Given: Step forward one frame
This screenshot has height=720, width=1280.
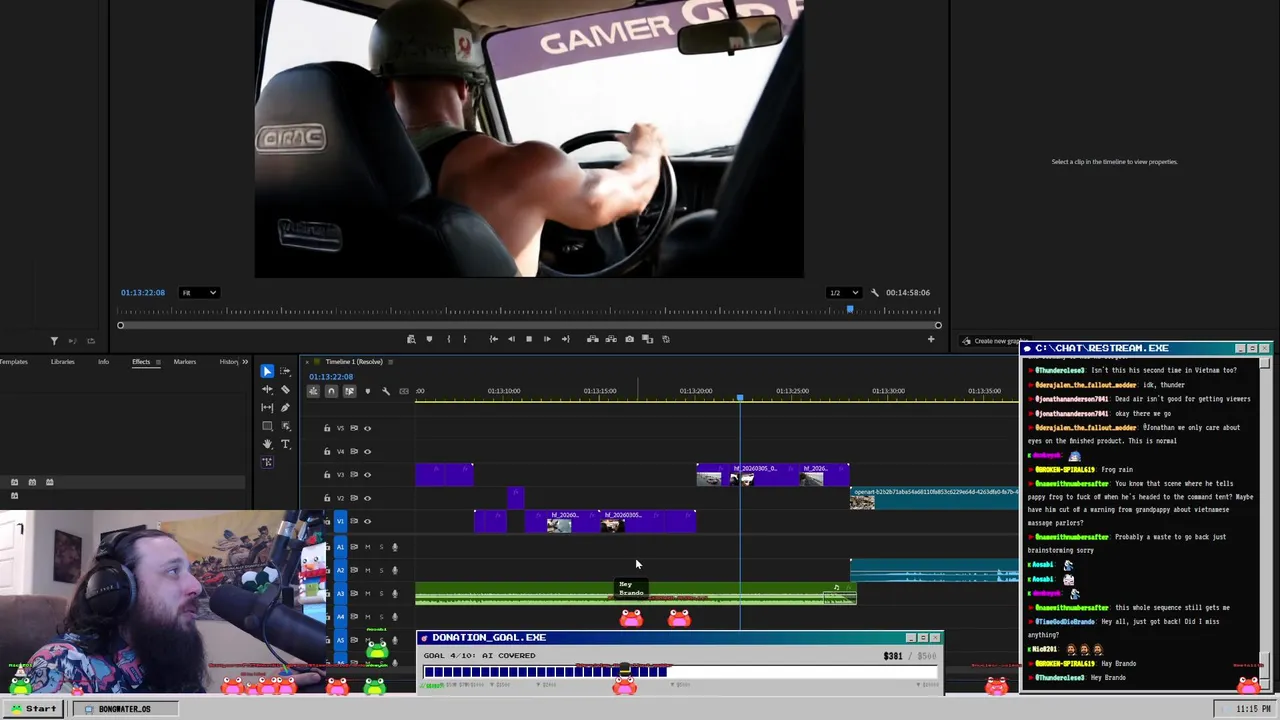Looking at the screenshot, I should 547,339.
